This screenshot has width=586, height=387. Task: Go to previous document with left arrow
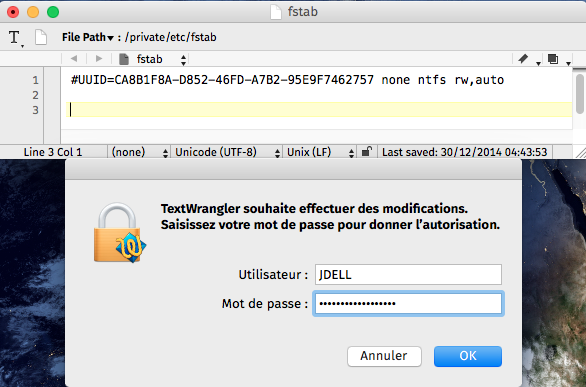pos(74,59)
